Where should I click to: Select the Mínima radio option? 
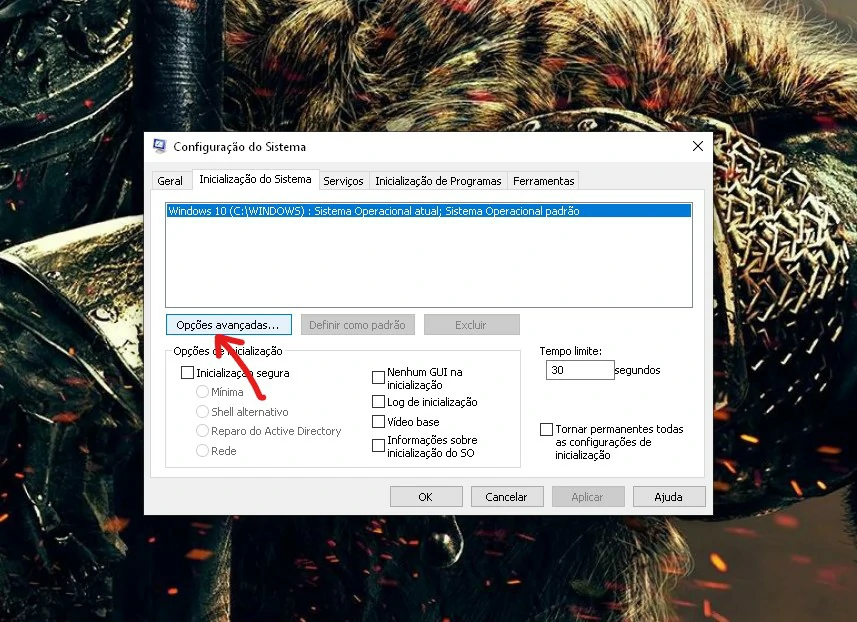[x=202, y=392]
